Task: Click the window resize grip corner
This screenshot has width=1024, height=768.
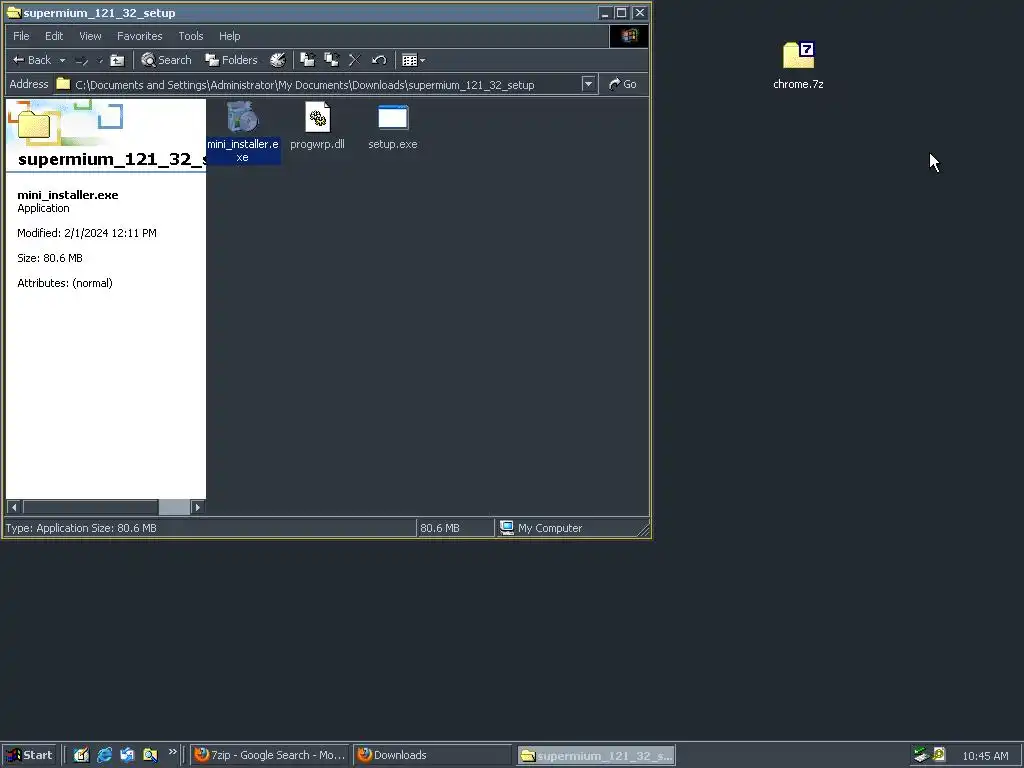Action: (643, 530)
